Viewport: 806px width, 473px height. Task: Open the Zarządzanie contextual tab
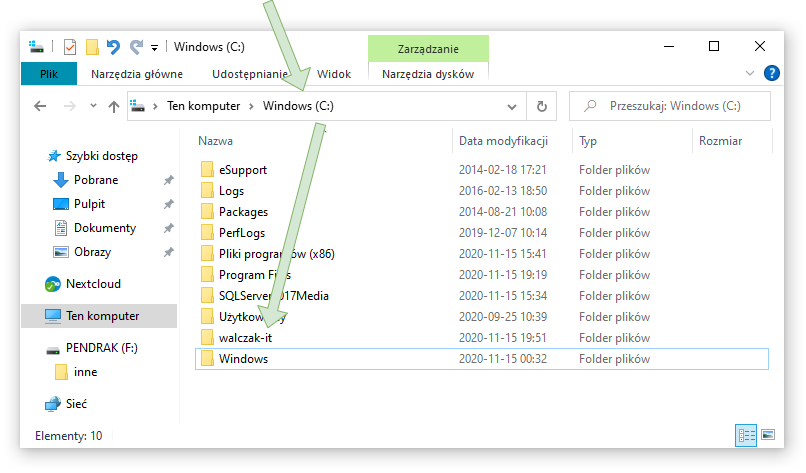[x=428, y=49]
